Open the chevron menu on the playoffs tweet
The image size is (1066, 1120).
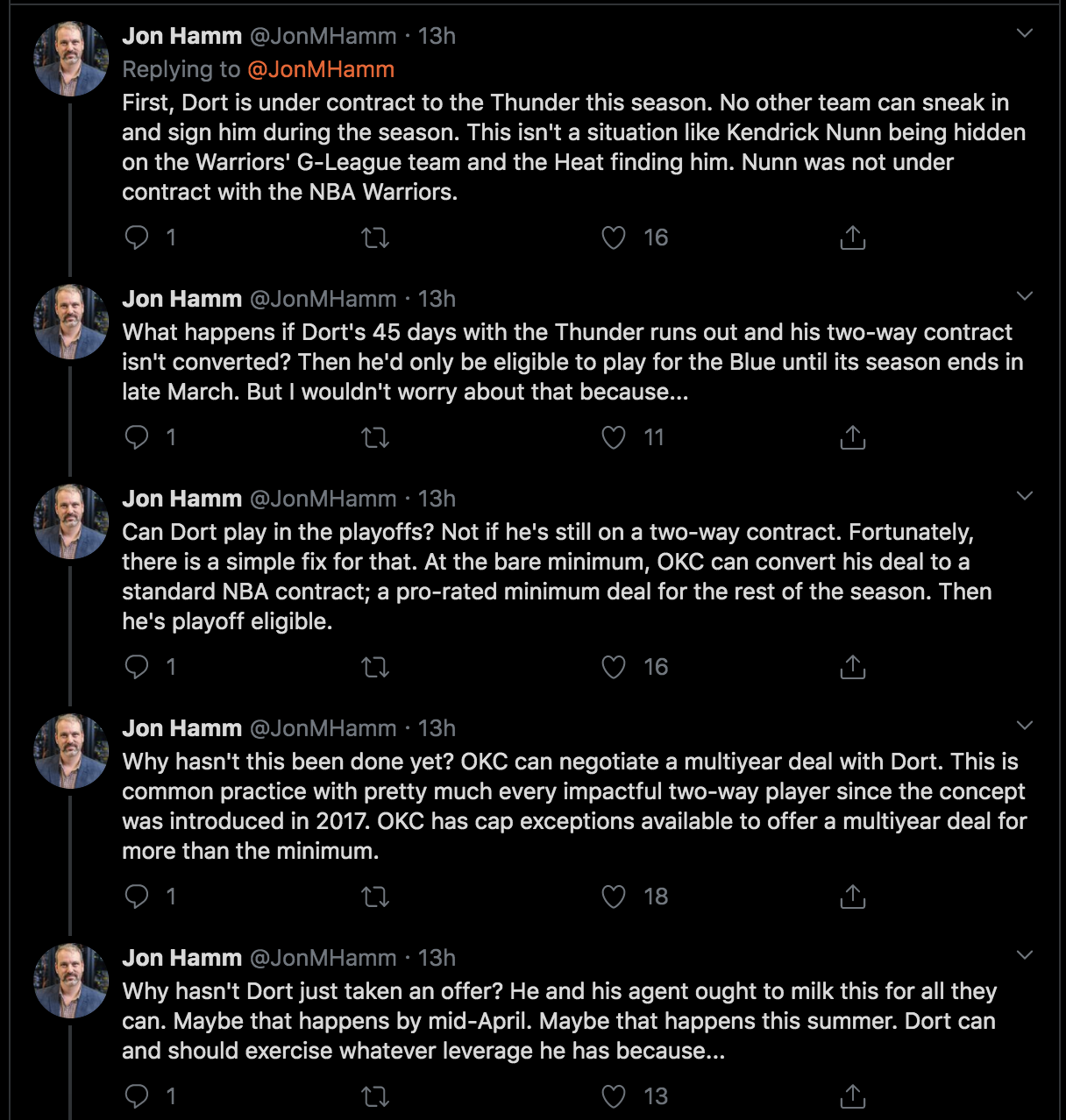pos(1024,497)
